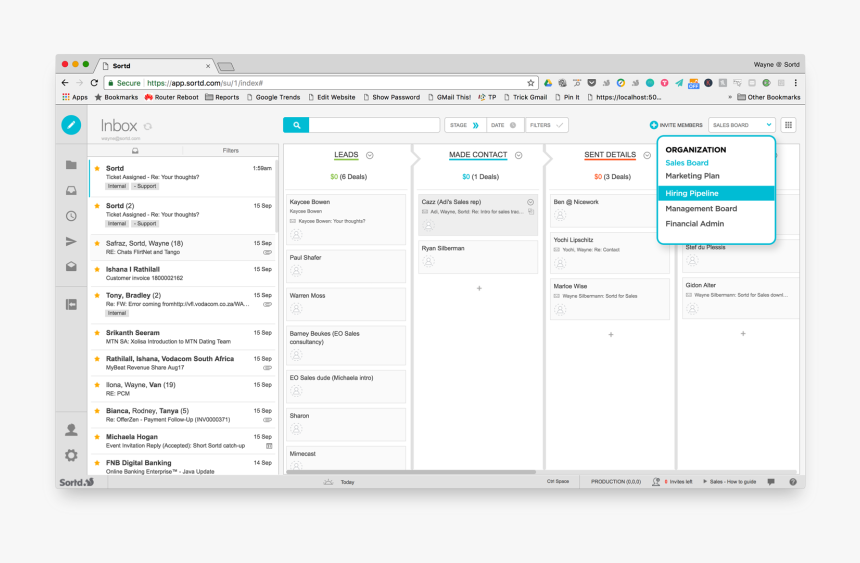This screenshot has height=563, width=860.
Task: Click into the board search field
Action: (374, 125)
